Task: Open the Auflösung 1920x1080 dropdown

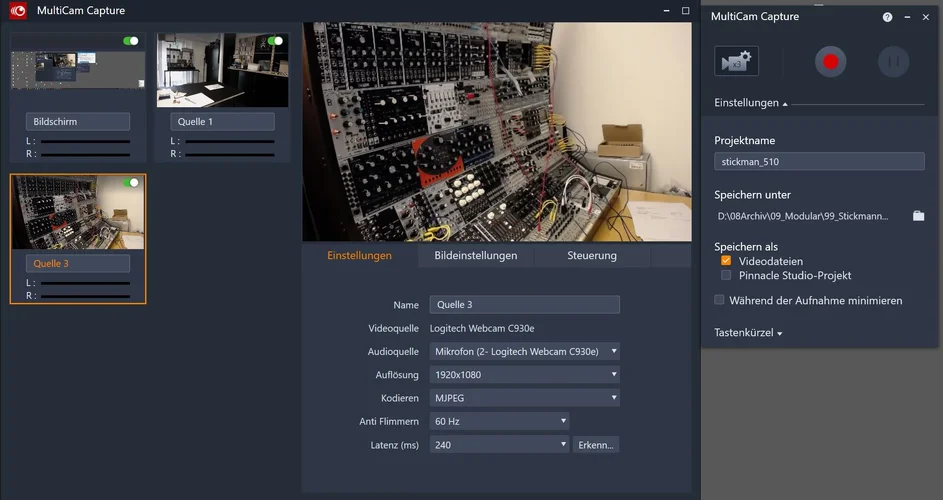Action: [x=524, y=374]
